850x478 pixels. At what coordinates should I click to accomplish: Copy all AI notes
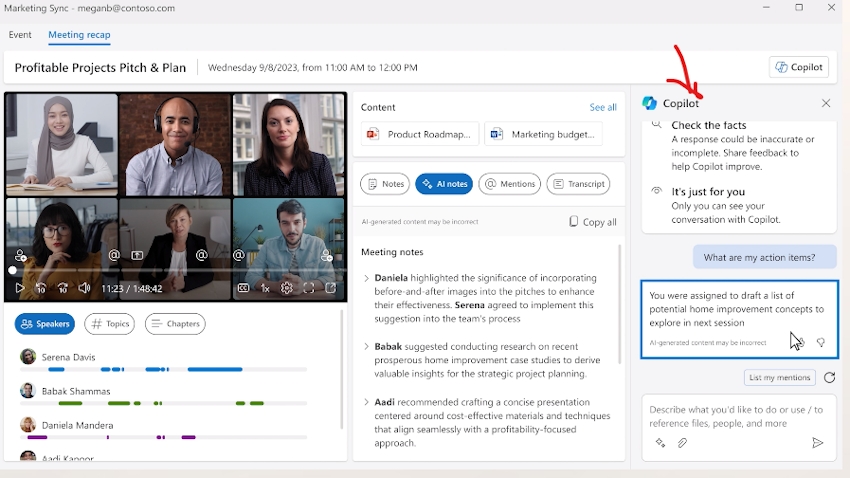pyautogui.click(x=593, y=222)
